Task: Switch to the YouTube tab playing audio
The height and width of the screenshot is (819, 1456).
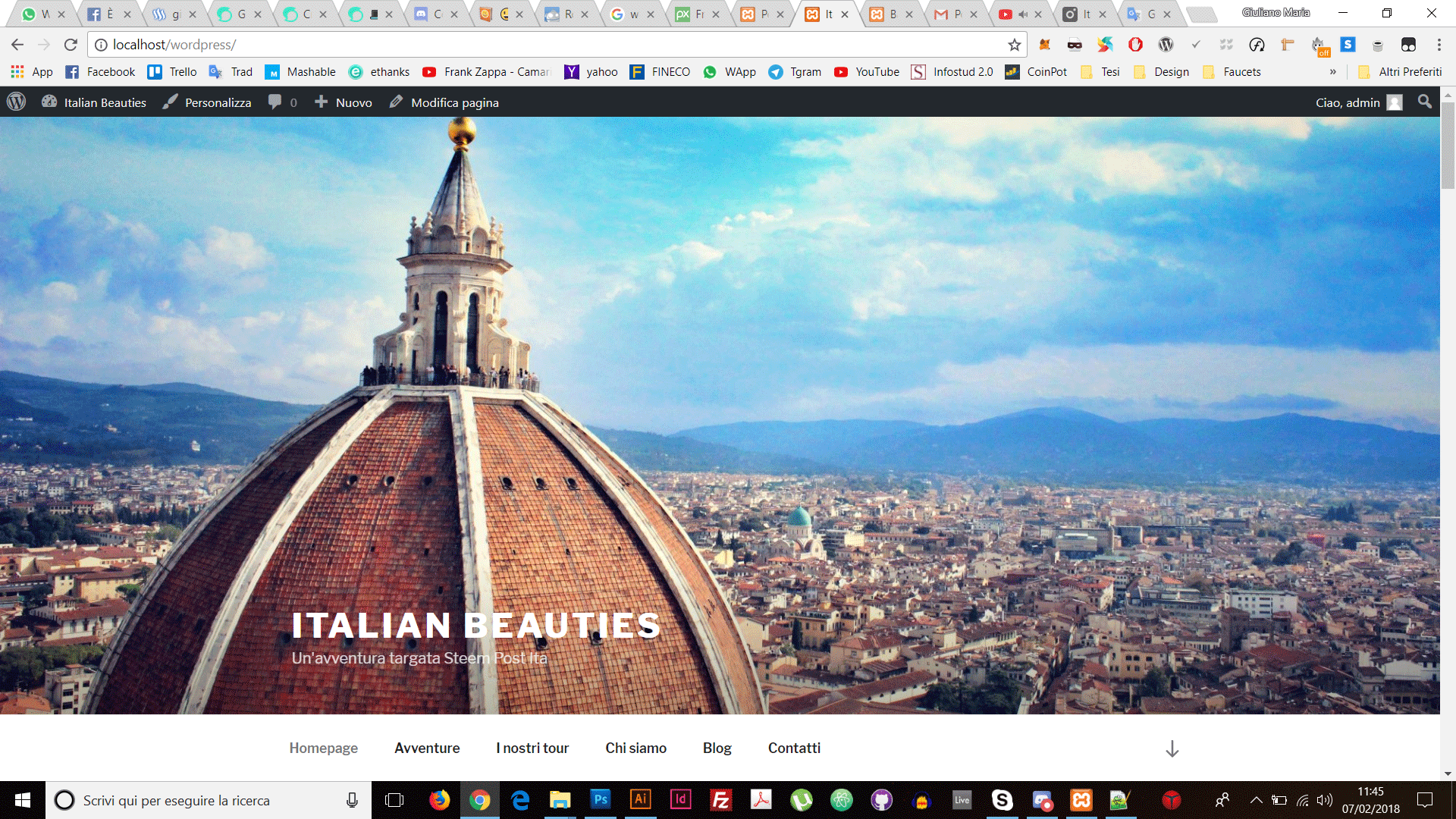Action: click(1018, 14)
